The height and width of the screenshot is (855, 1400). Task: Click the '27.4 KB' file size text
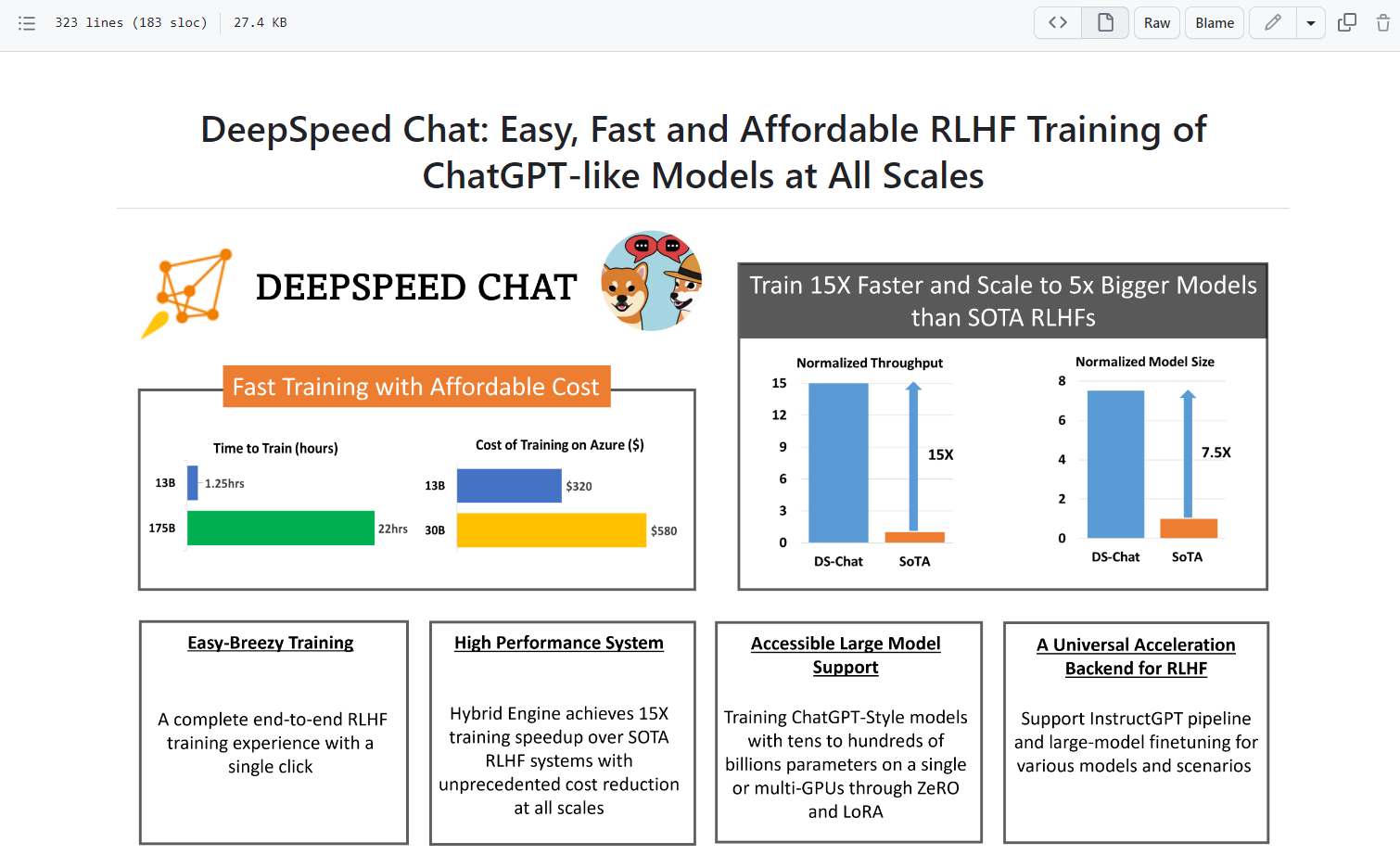click(260, 22)
